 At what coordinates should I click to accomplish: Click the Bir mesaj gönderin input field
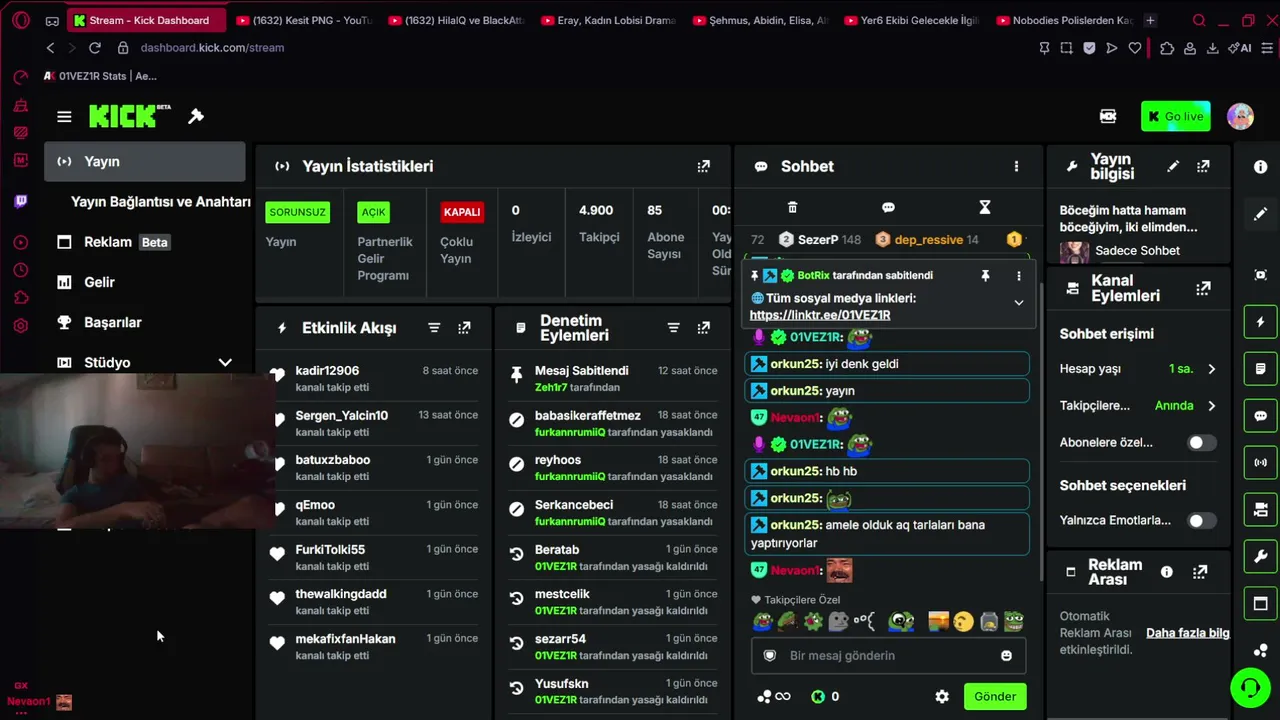click(886, 656)
